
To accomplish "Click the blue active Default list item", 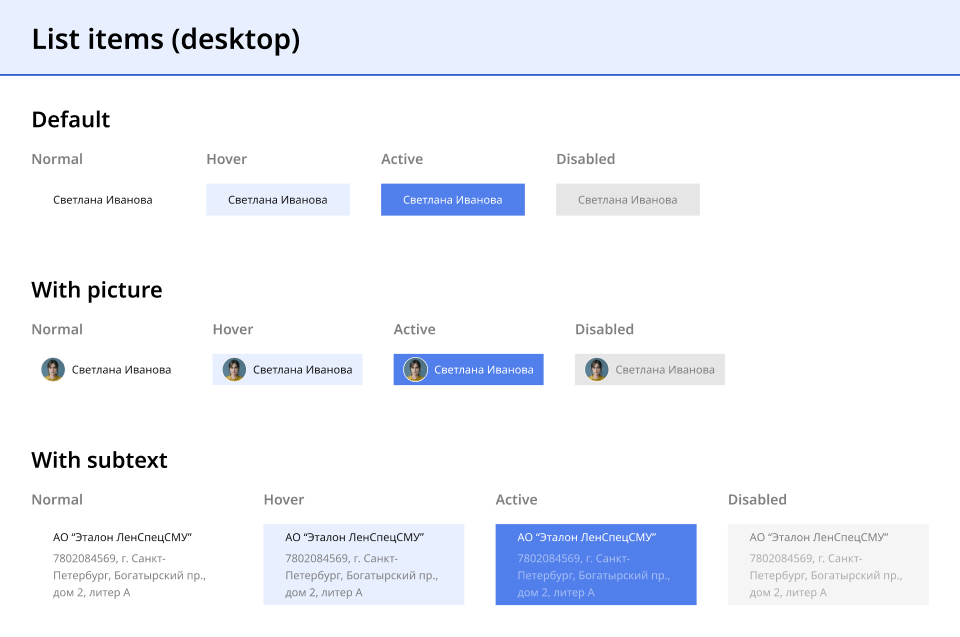I will [x=453, y=200].
